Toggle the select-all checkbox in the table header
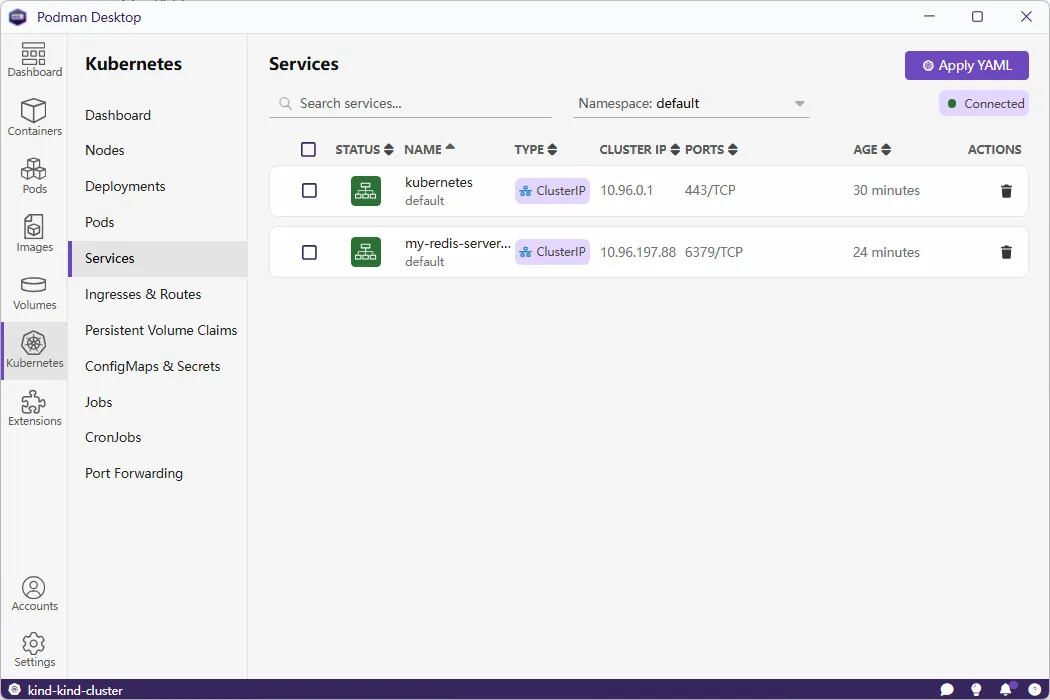Image resolution: width=1050 pixels, height=700 pixels. 308,149
